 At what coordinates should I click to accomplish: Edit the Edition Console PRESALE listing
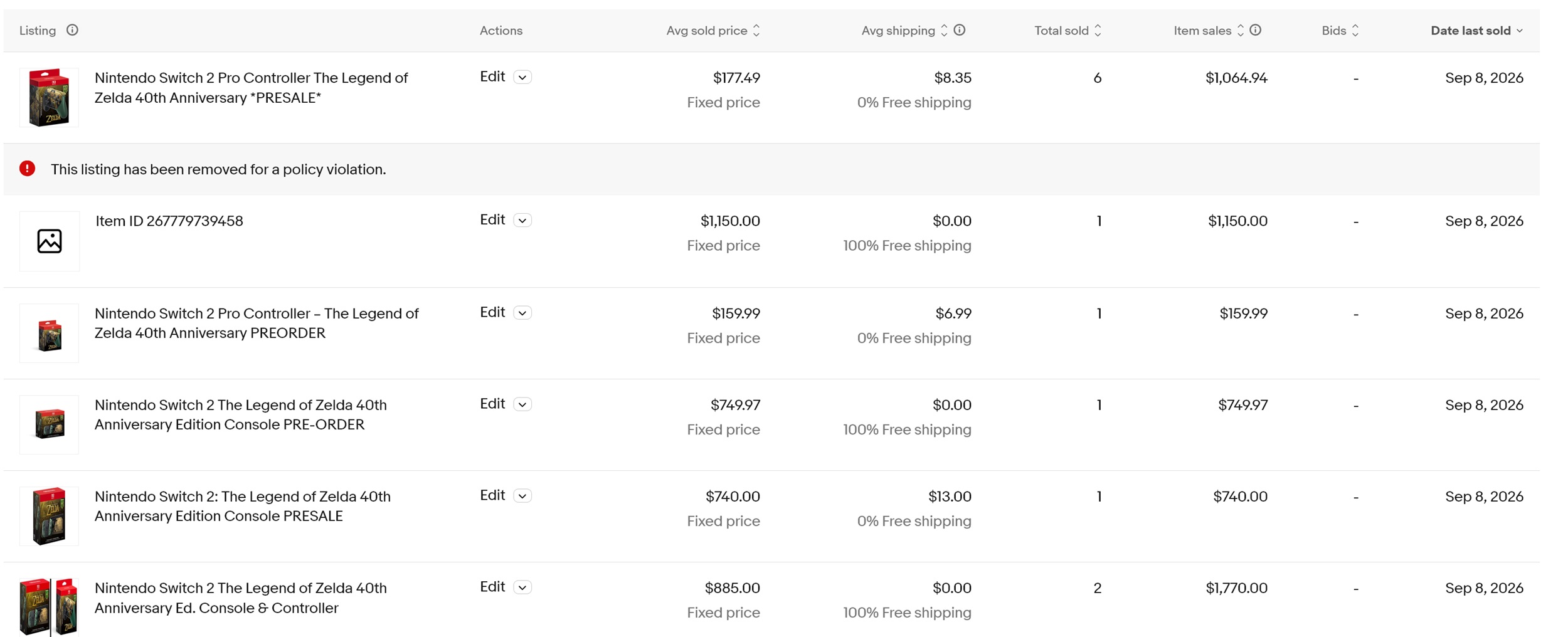492,495
